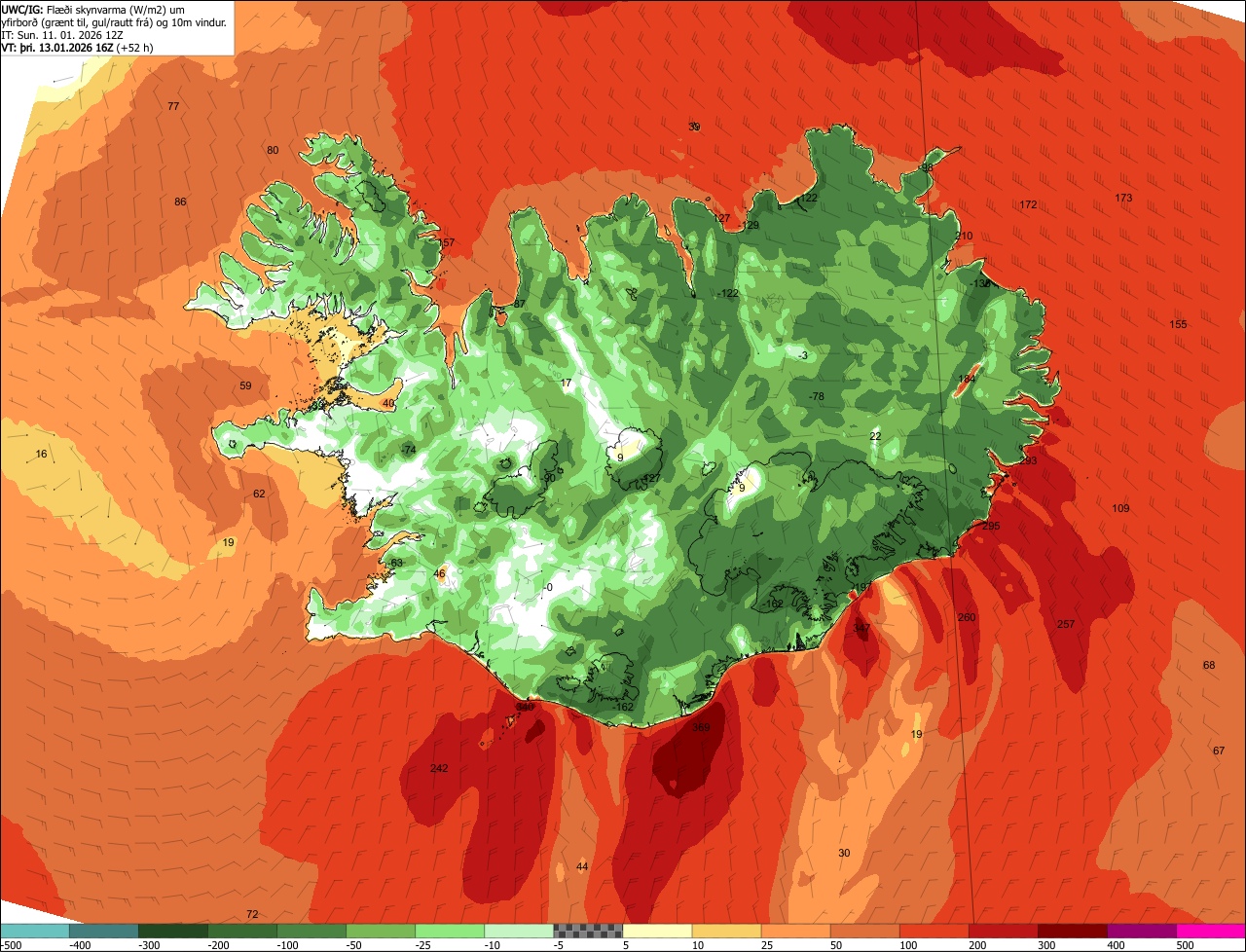Viewport: 1246px width, 952px height.
Task: Click the map value '80' near the Westfjords
Action: [x=273, y=150]
